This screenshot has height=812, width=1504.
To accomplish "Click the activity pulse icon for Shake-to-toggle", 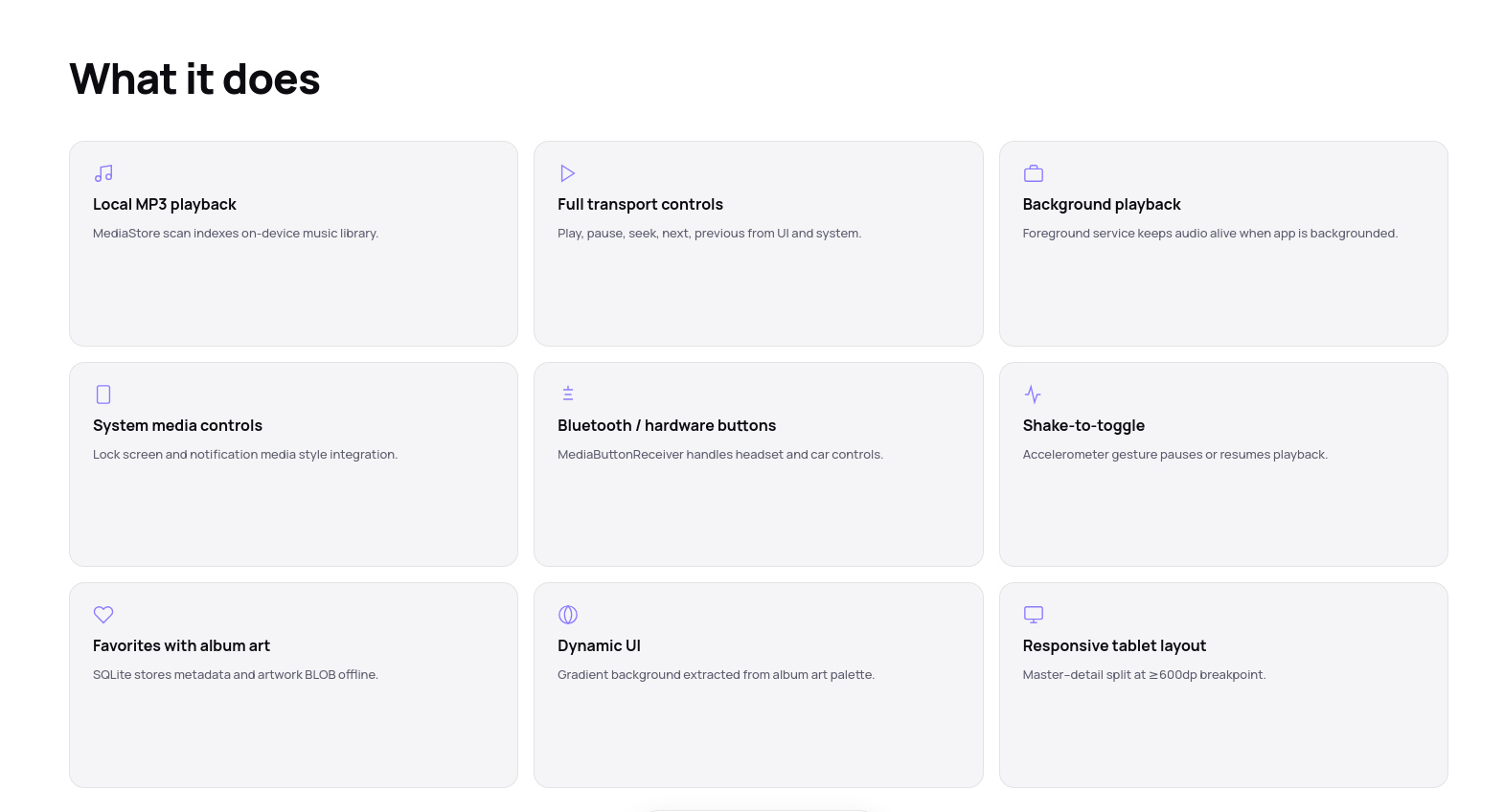I will point(1033,395).
